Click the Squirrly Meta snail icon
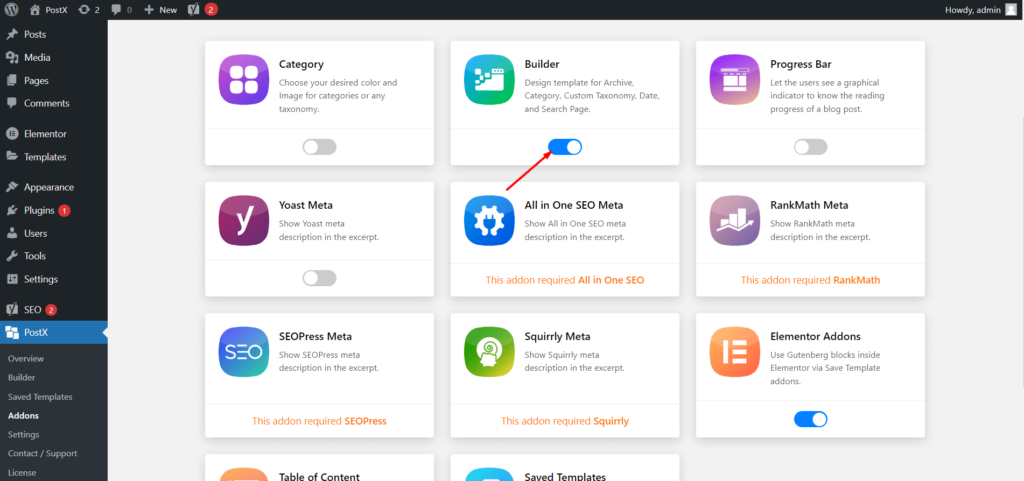Viewport: 1024px width, 481px height. click(x=489, y=352)
